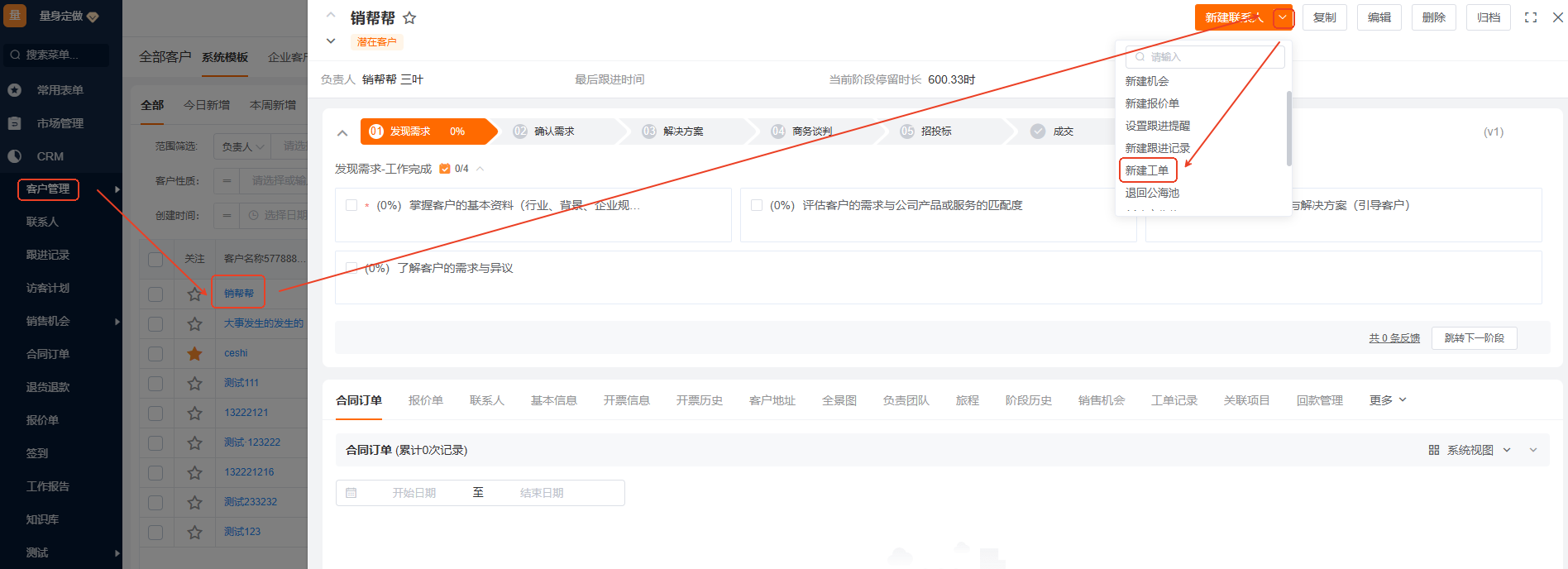Click the 解决方案 stage step
The image size is (1568, 569).
[683, 131]
